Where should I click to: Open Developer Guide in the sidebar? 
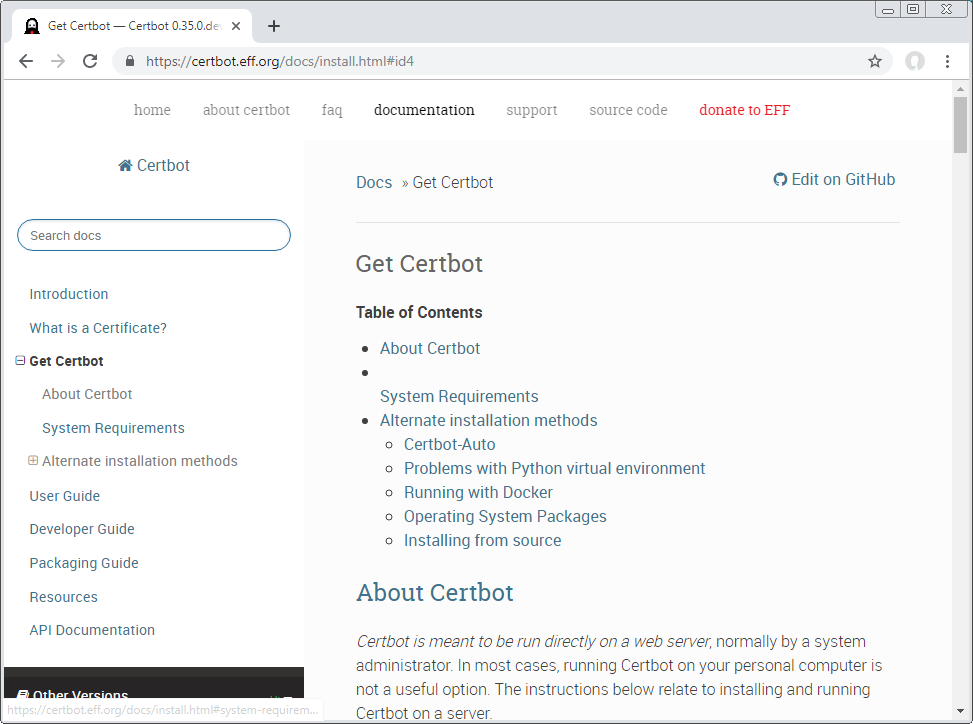82,529
